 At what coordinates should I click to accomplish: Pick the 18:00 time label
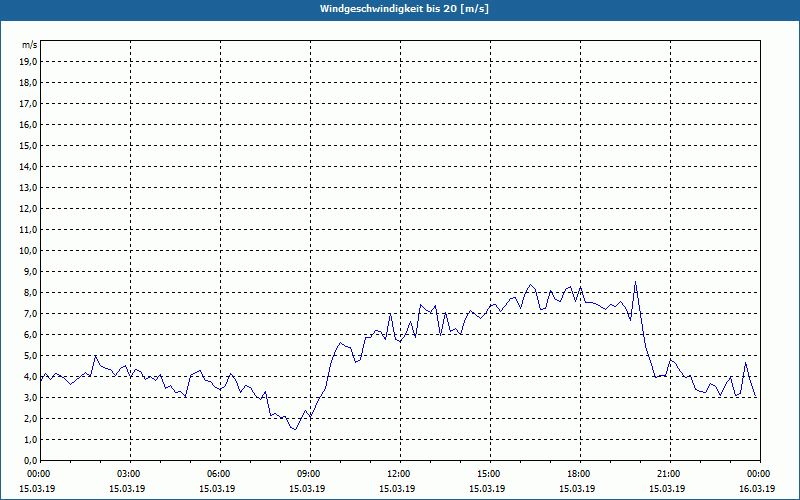point(580,474)
